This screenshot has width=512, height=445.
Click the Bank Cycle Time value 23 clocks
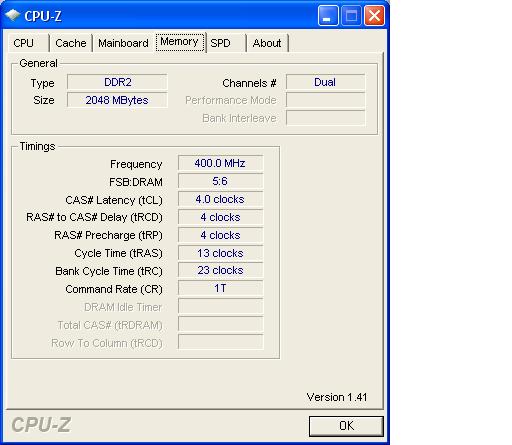220,270
